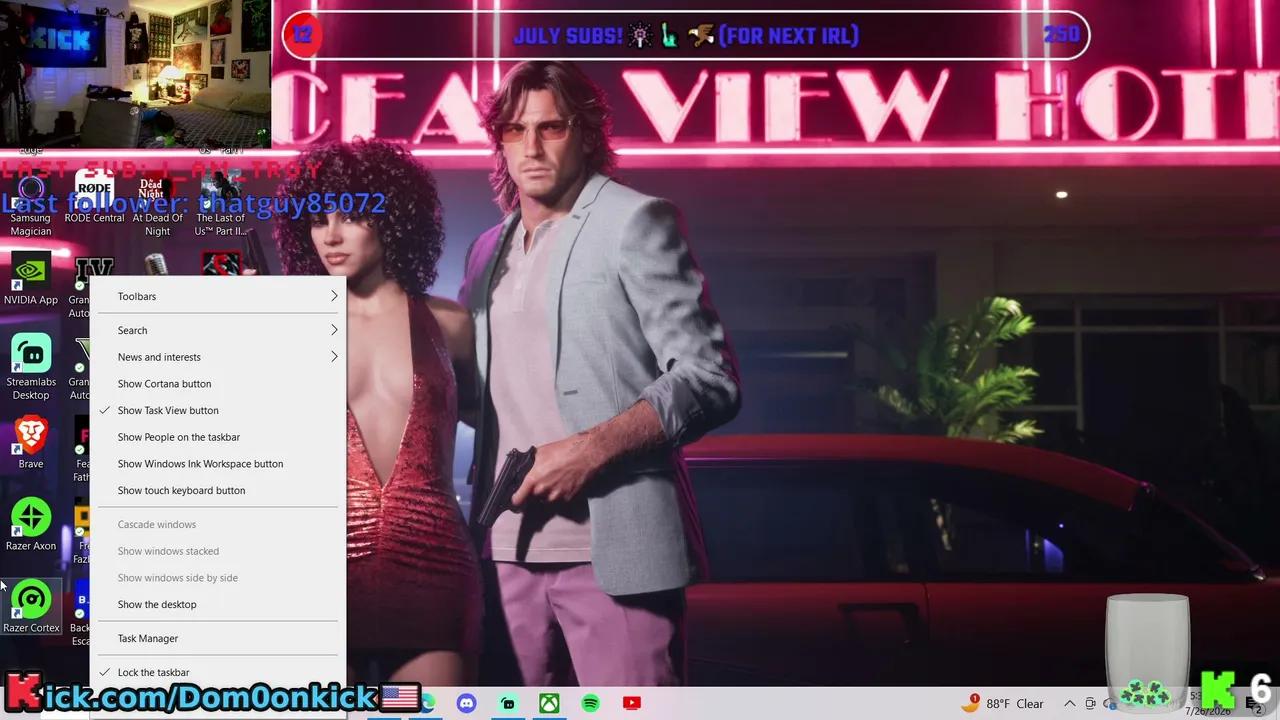Viewport: 1280px width, 720px height.
Task: Open the NVIDIA App desktop shortcut
Action: pyautogui.click(x=31, y=279)
